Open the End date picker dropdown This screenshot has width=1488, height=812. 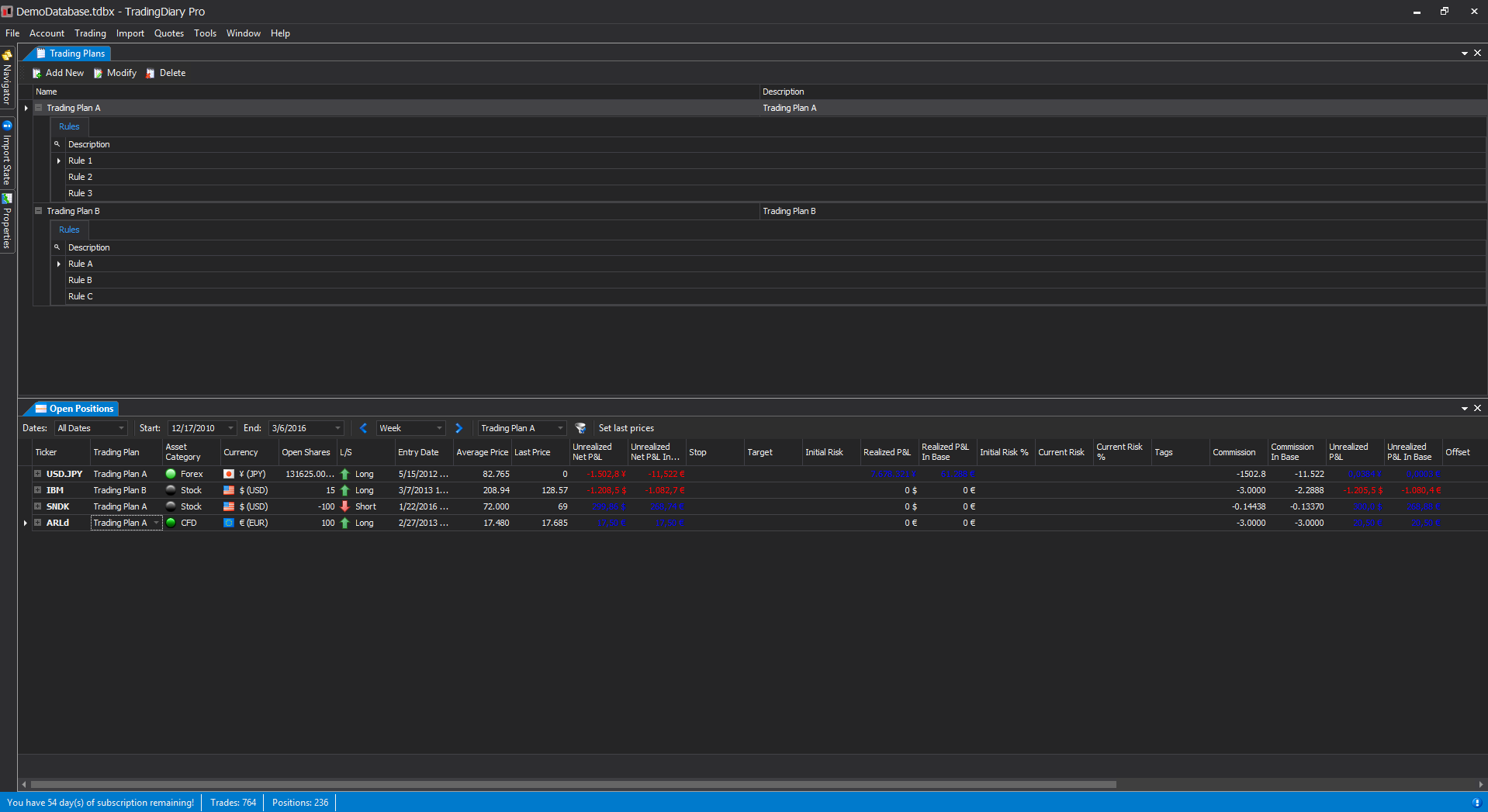(337, 428)
